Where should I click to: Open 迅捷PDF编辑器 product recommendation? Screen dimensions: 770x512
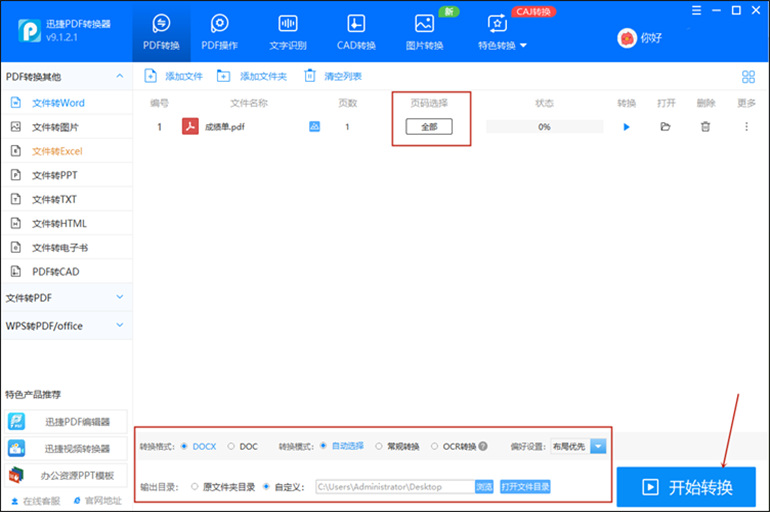pos(66,422)
